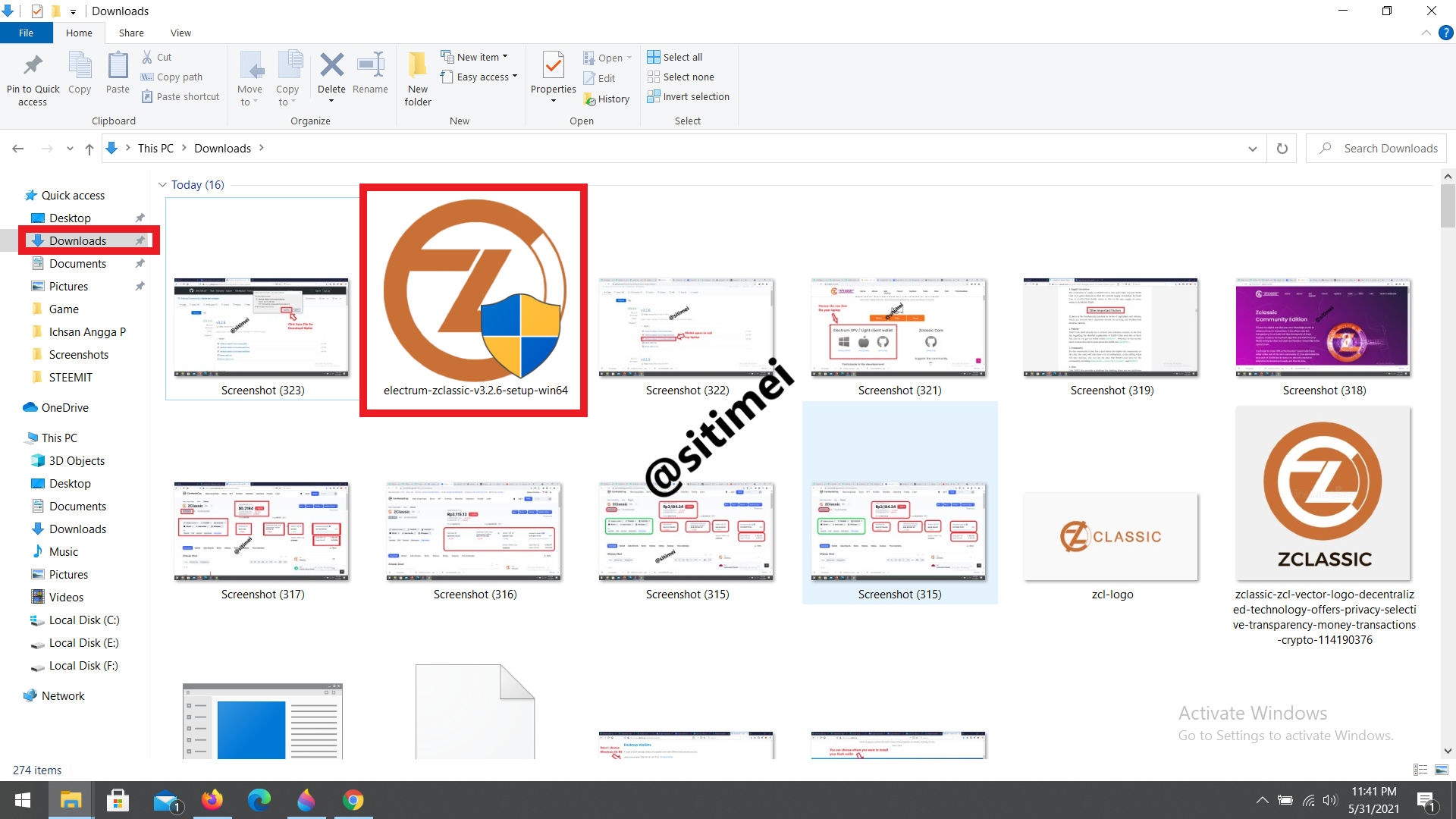Viewport: 1456px width, 819px height.
Task: Click the Rename icon
Action: click(x=370, y=65)
